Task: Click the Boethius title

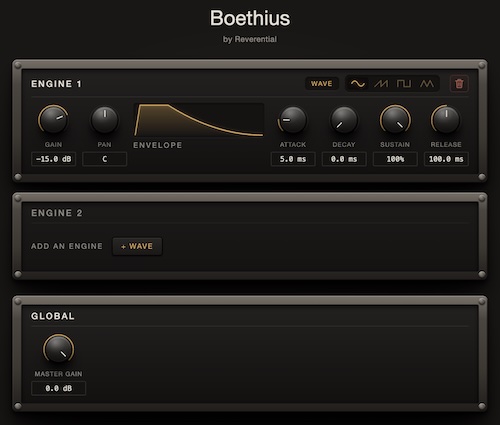Action: (x=250, y=18)
